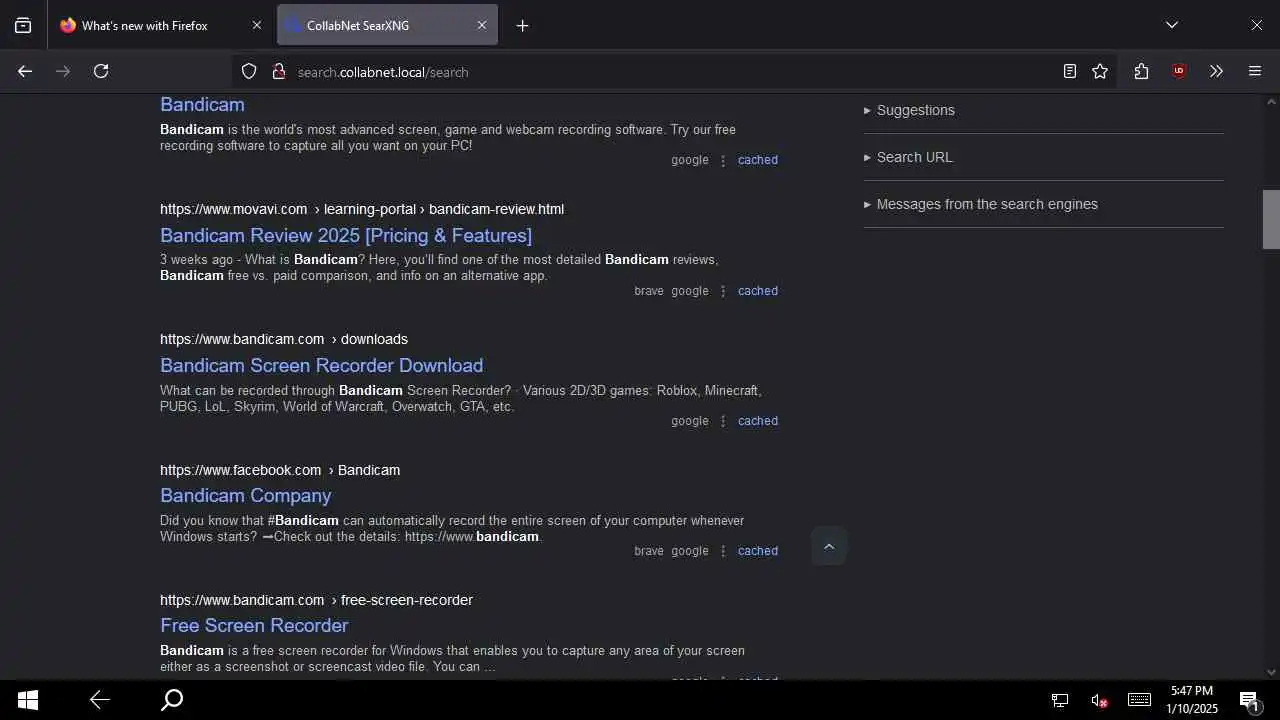Image resolution: width=1280 pixels, height=720 pixels.
Task: Open a new browser tab with plus
Action: point(522,26)
